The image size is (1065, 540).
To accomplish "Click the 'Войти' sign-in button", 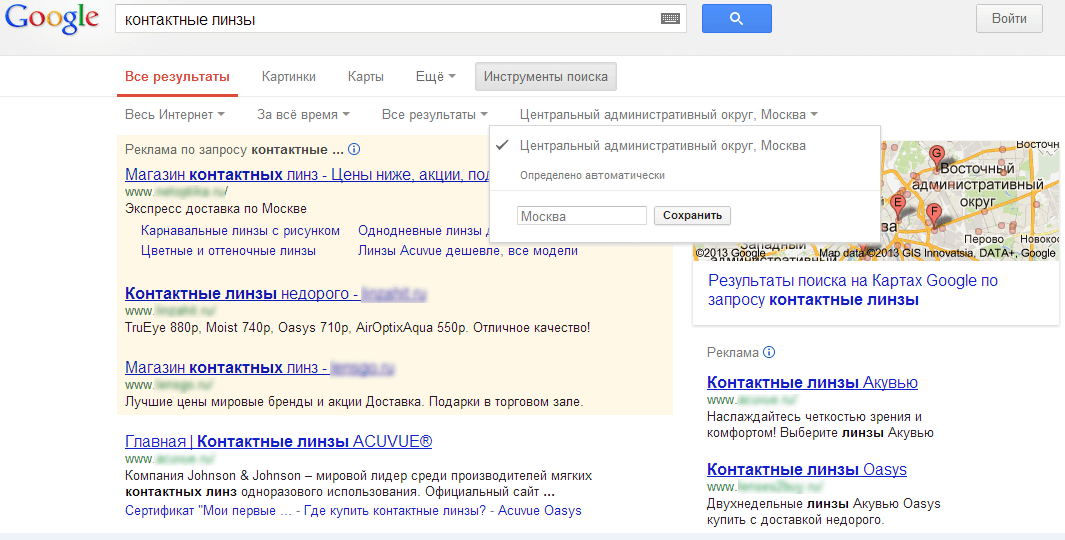I will pos(1009,18).
